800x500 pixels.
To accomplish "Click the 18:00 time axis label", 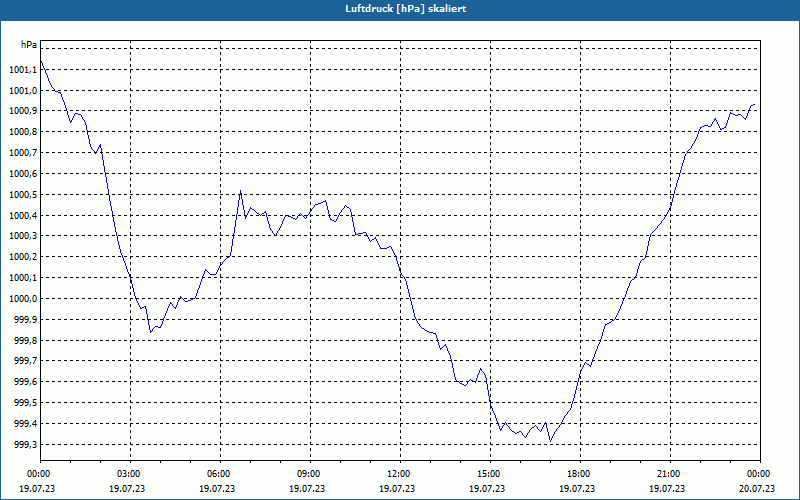I will tap(578, 474).
